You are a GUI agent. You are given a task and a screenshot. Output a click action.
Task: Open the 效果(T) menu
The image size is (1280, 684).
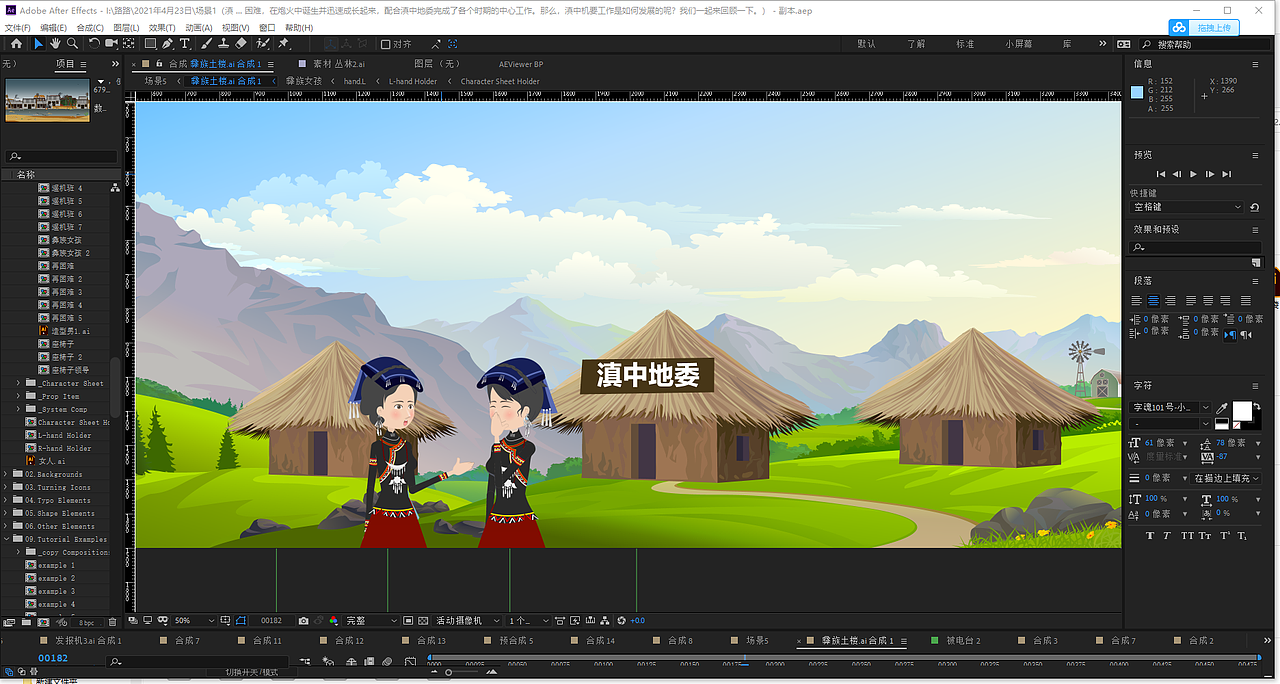pos(162,28)
